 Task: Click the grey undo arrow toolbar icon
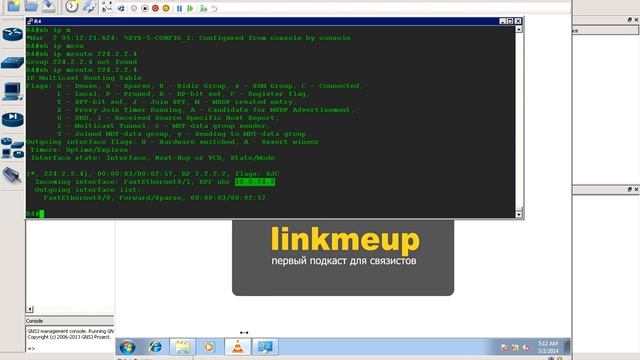[x=214, y=8]
